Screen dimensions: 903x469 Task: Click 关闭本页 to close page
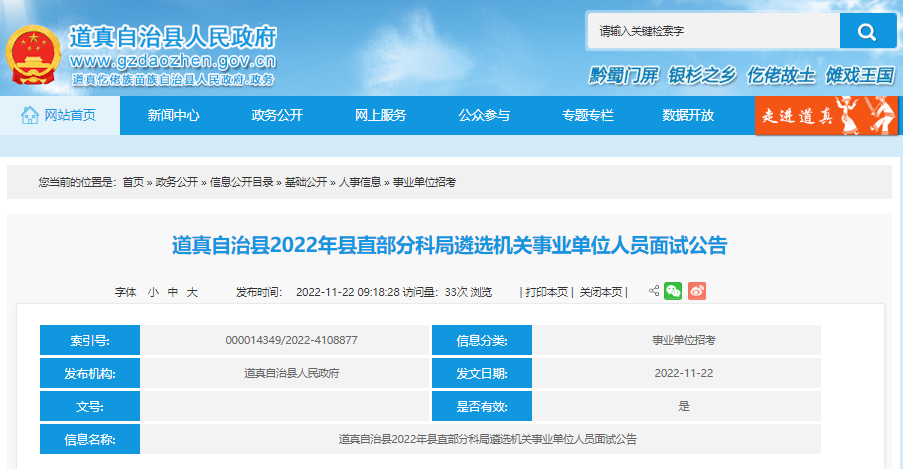point(601,292)
